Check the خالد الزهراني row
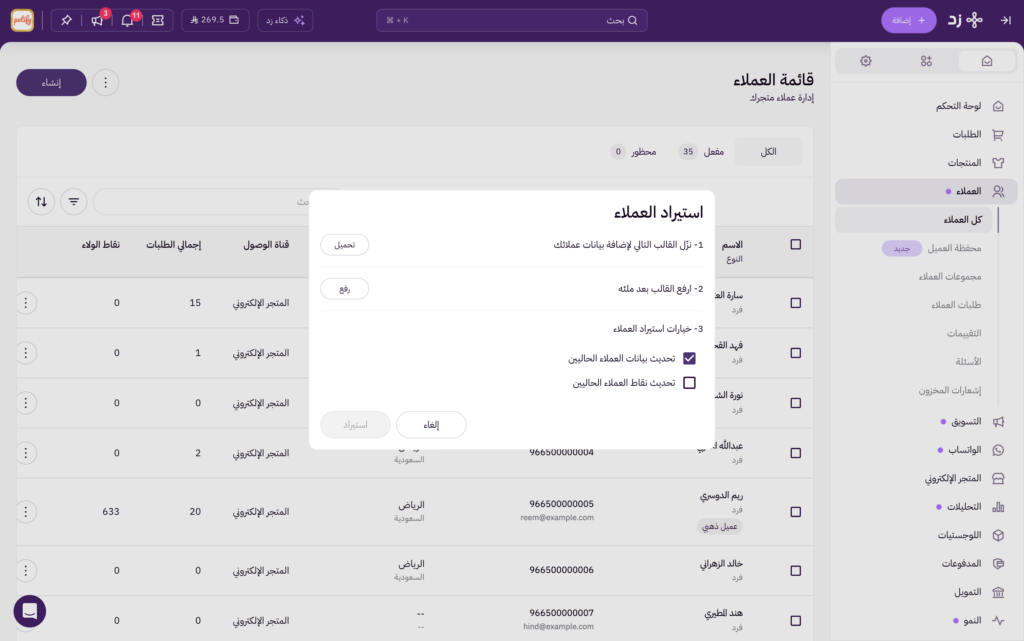 coord(795,571)
